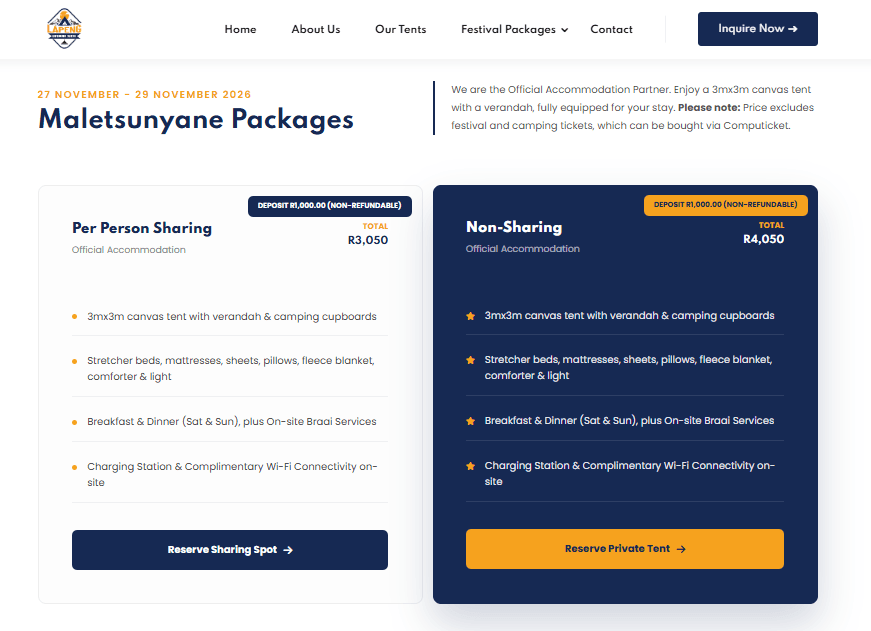The height and width of the screenshot is (631, 871).
Task: Click arrow icon in Reserve Sharing Spot button
Action: (x=288, y=550)
